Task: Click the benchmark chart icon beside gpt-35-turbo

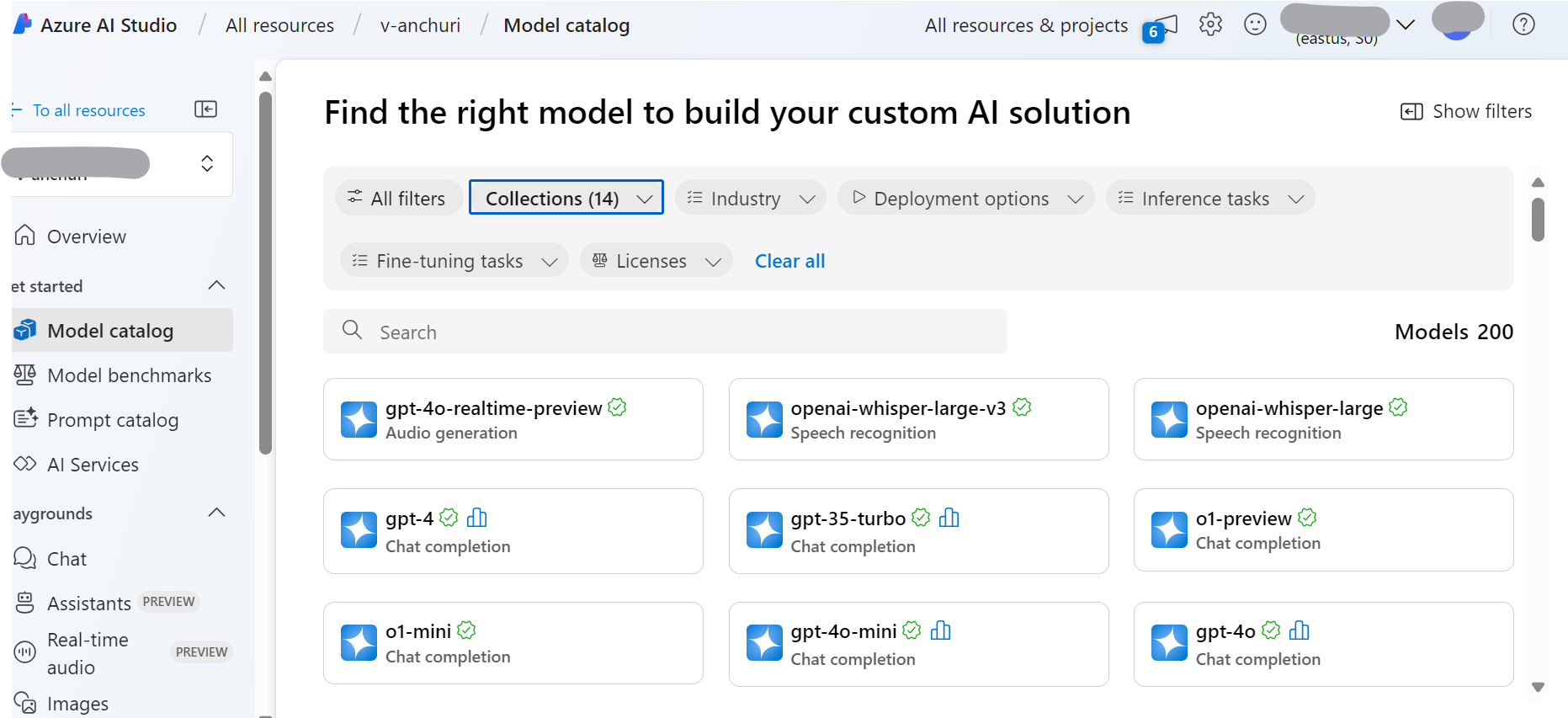Action: coord(949,518)
